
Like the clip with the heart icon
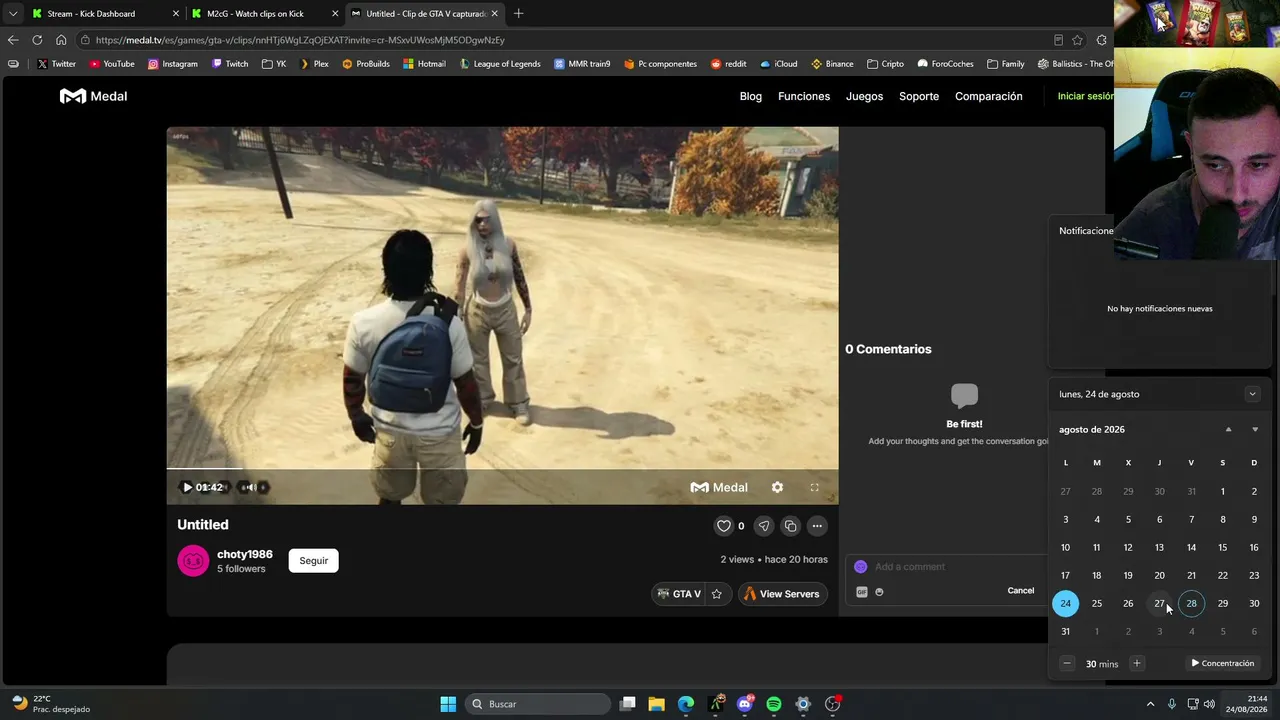point(723,526)
